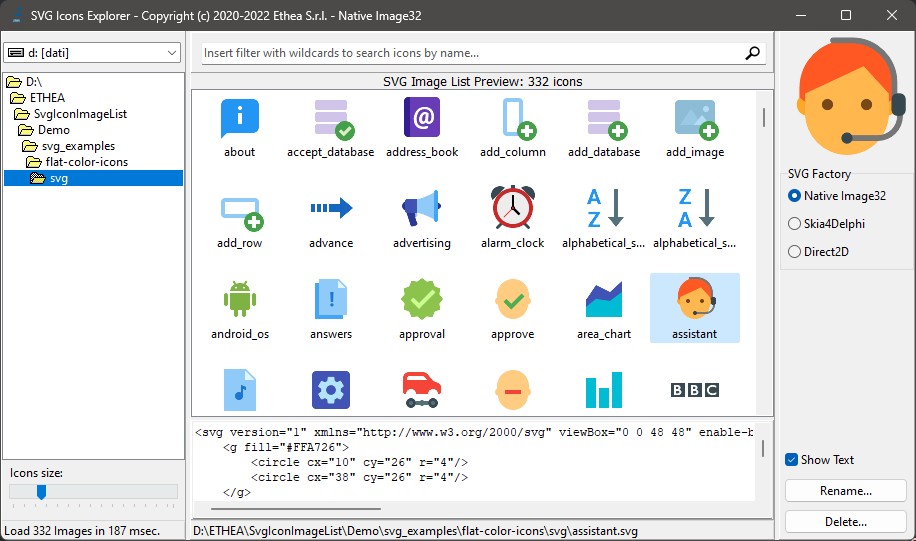
Task: Click the 'Load 332 Images in 187 msec.' status
Action: 82,530
